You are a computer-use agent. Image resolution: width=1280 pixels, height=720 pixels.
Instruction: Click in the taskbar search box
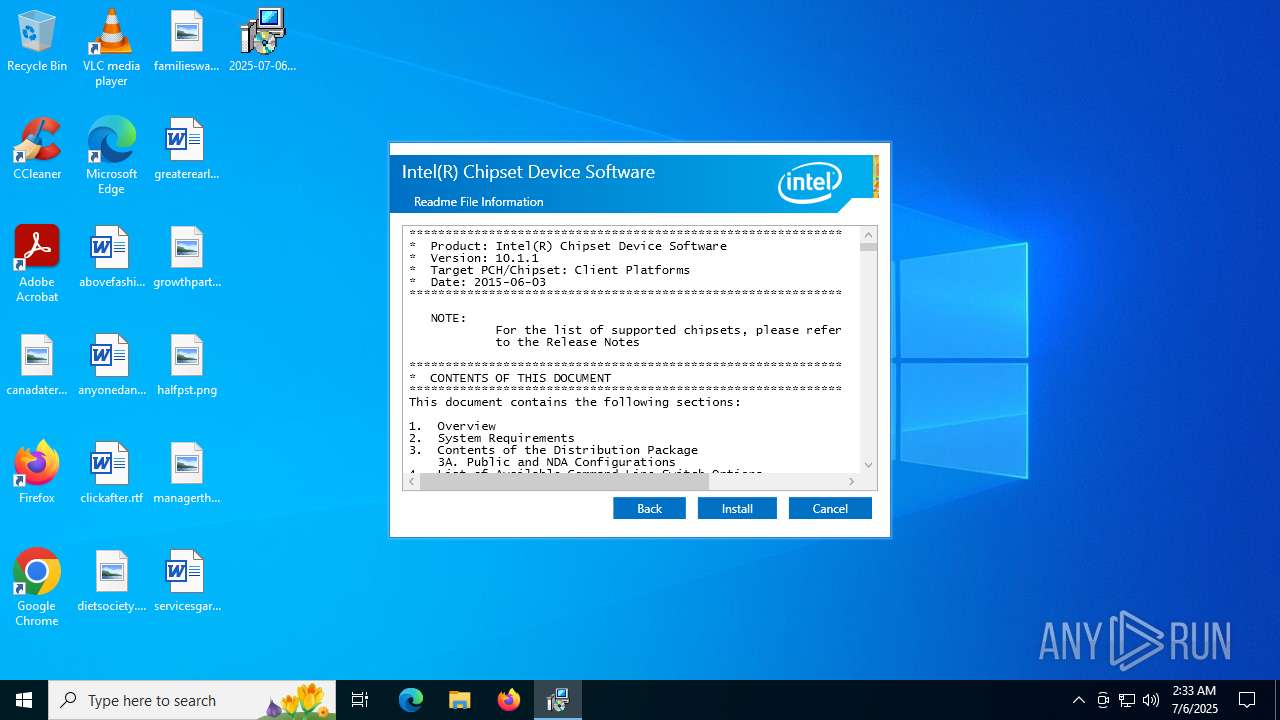pos(192,700)
